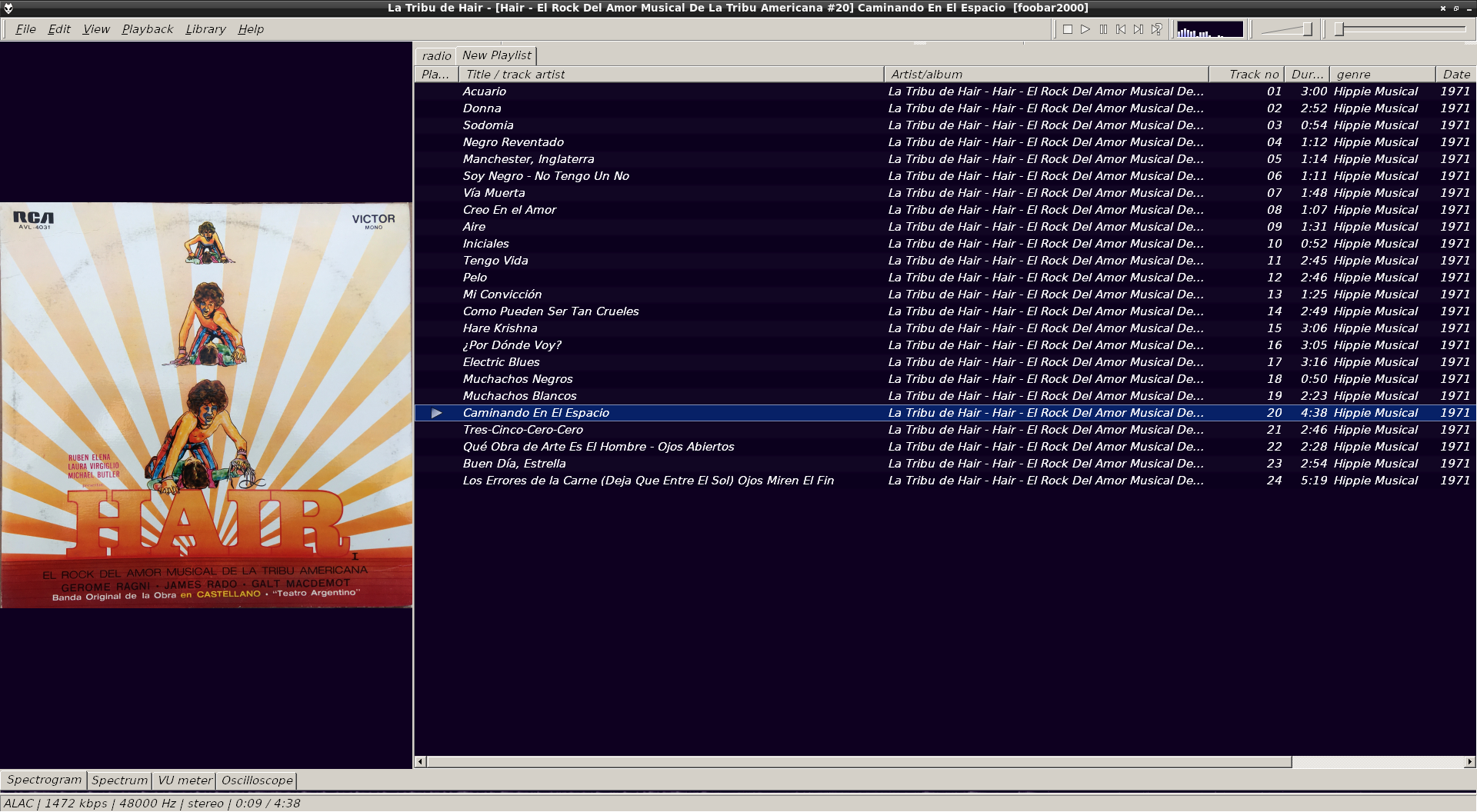Open the Playback menu
This screenshot has width=1477, height=812.
click(147, 29)
